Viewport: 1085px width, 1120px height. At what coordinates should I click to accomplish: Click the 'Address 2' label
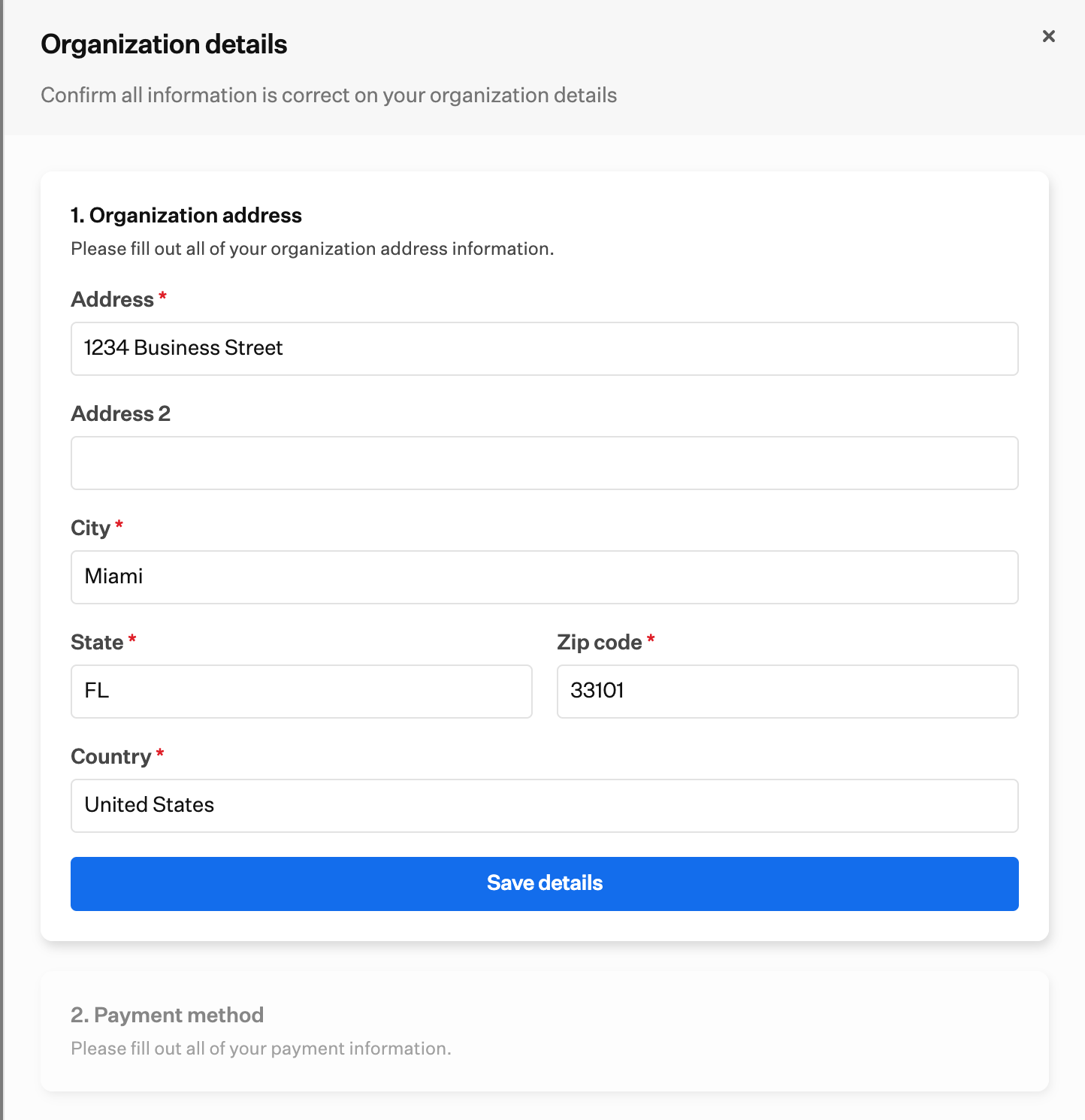click(x=121, y=413)
